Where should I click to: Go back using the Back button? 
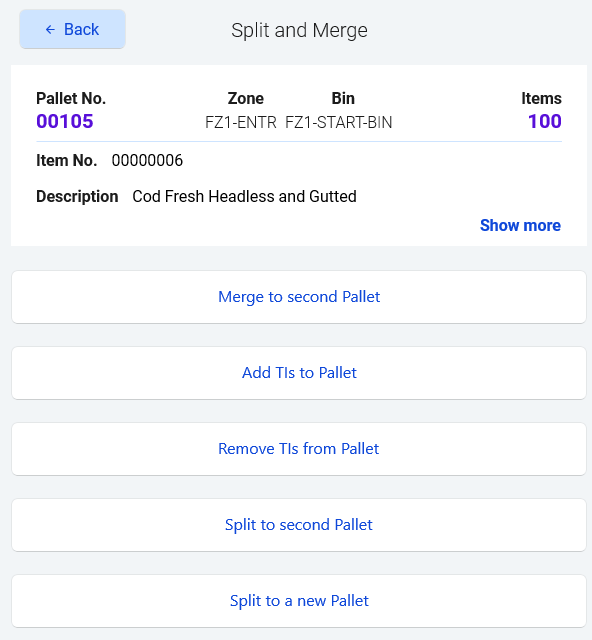(x=72, y=29)
